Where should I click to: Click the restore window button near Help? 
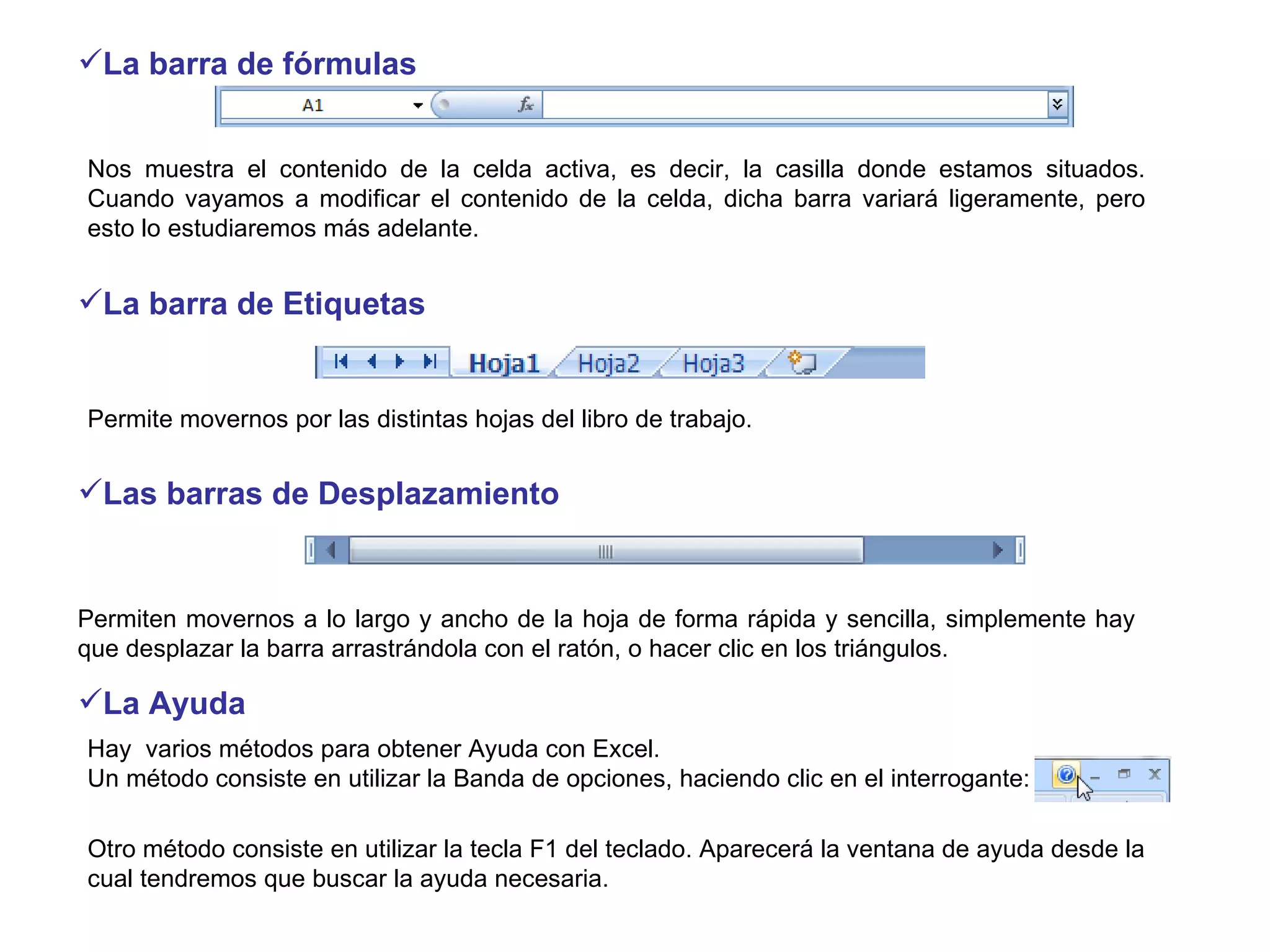click(1124, 773)
